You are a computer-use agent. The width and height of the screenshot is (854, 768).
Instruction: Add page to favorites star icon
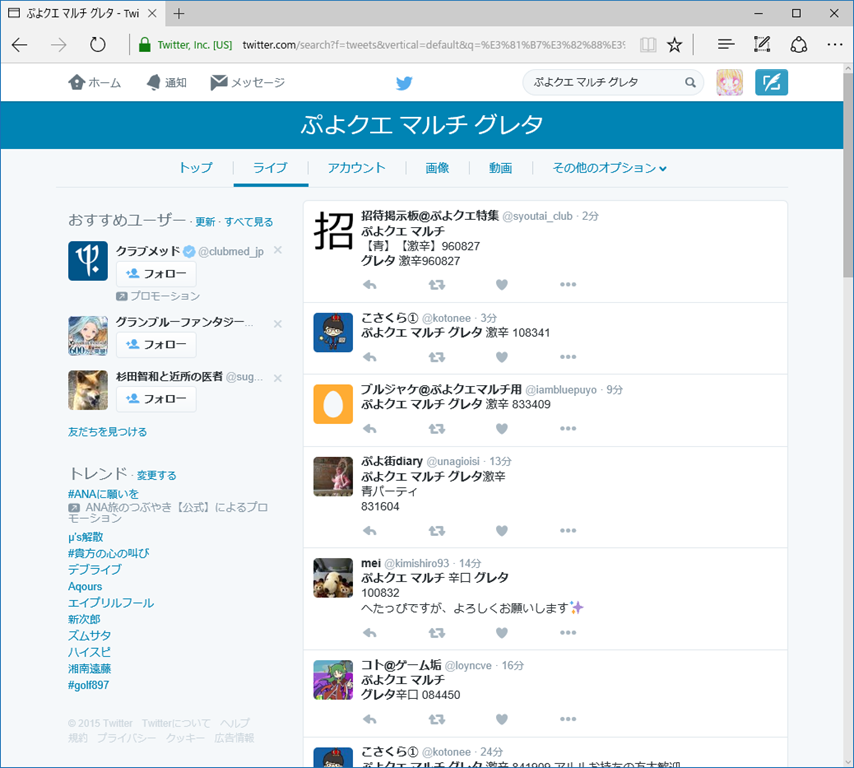(674, 45)
